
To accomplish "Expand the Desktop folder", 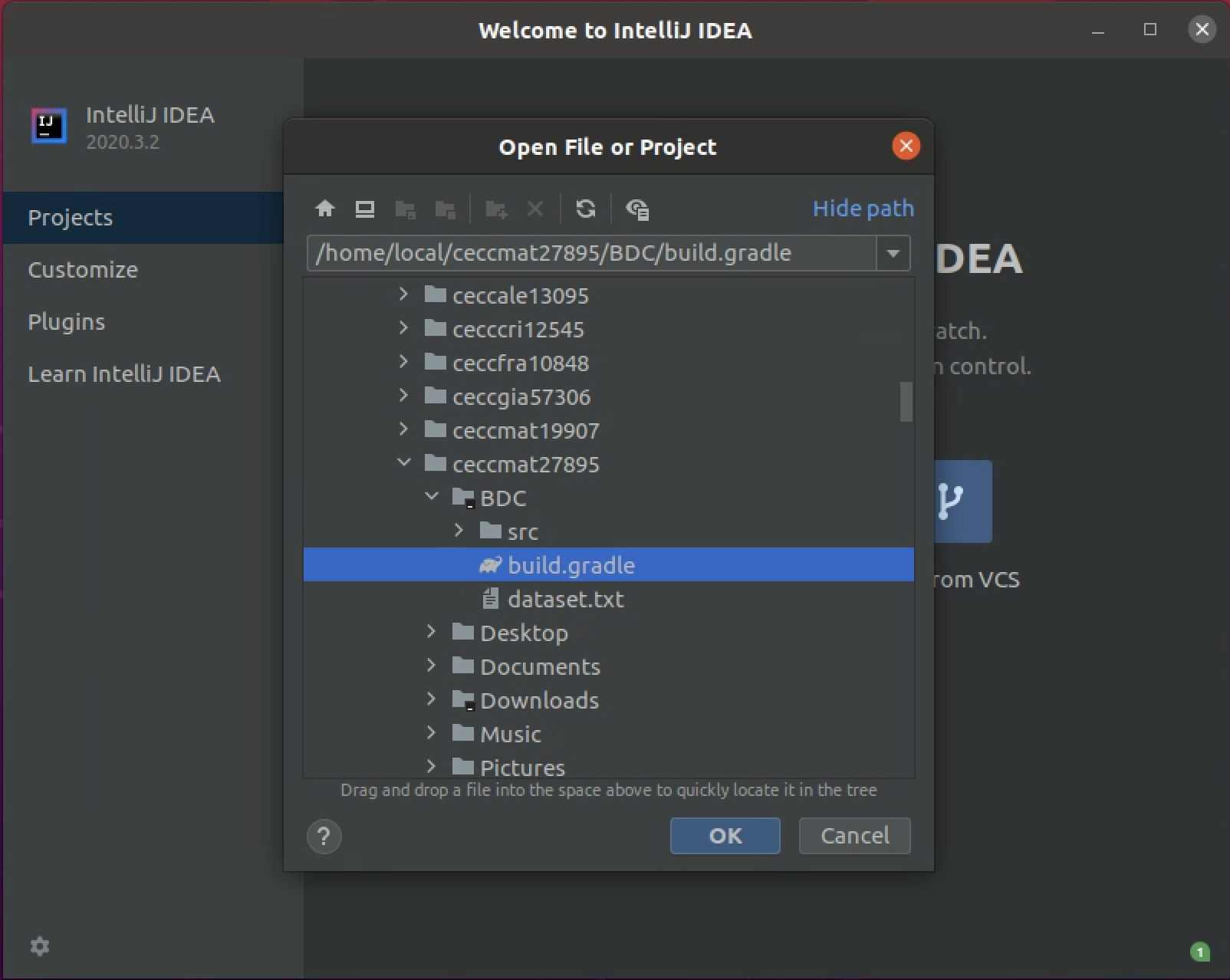I will pos(432,632).
